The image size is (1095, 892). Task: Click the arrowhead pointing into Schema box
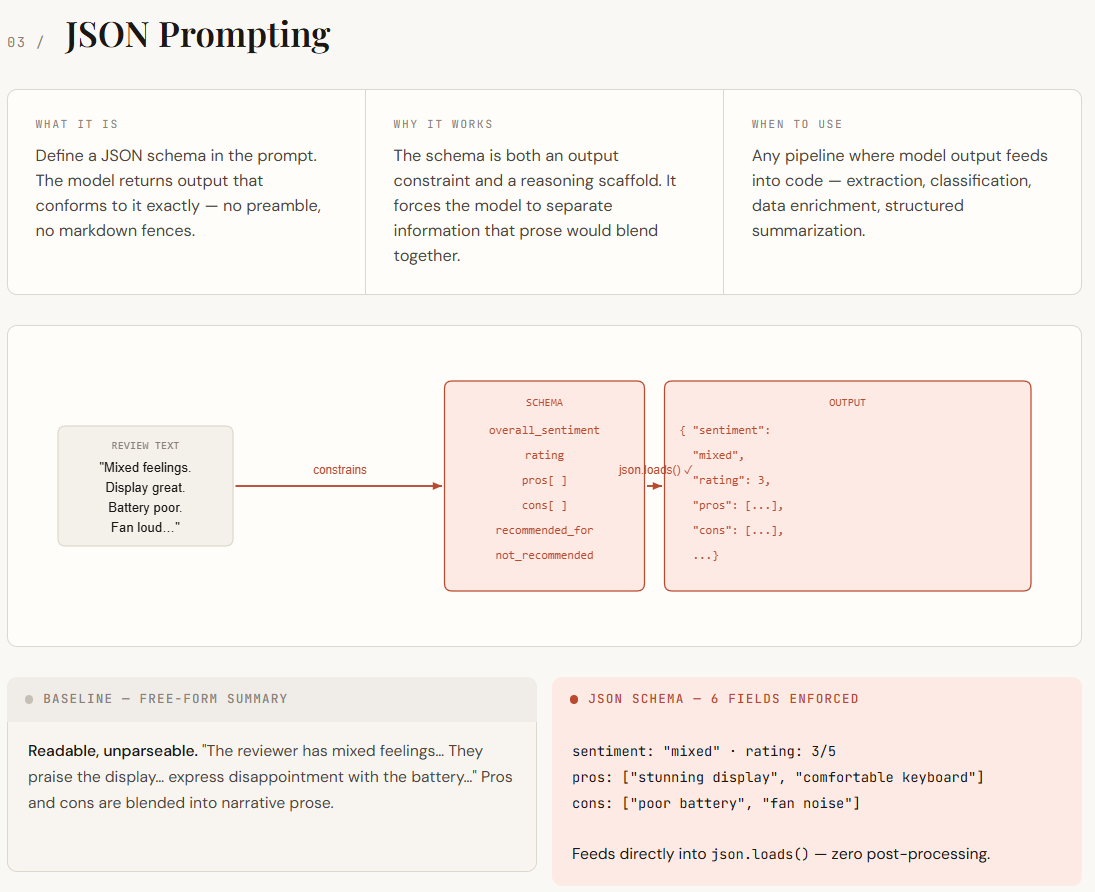437,485
